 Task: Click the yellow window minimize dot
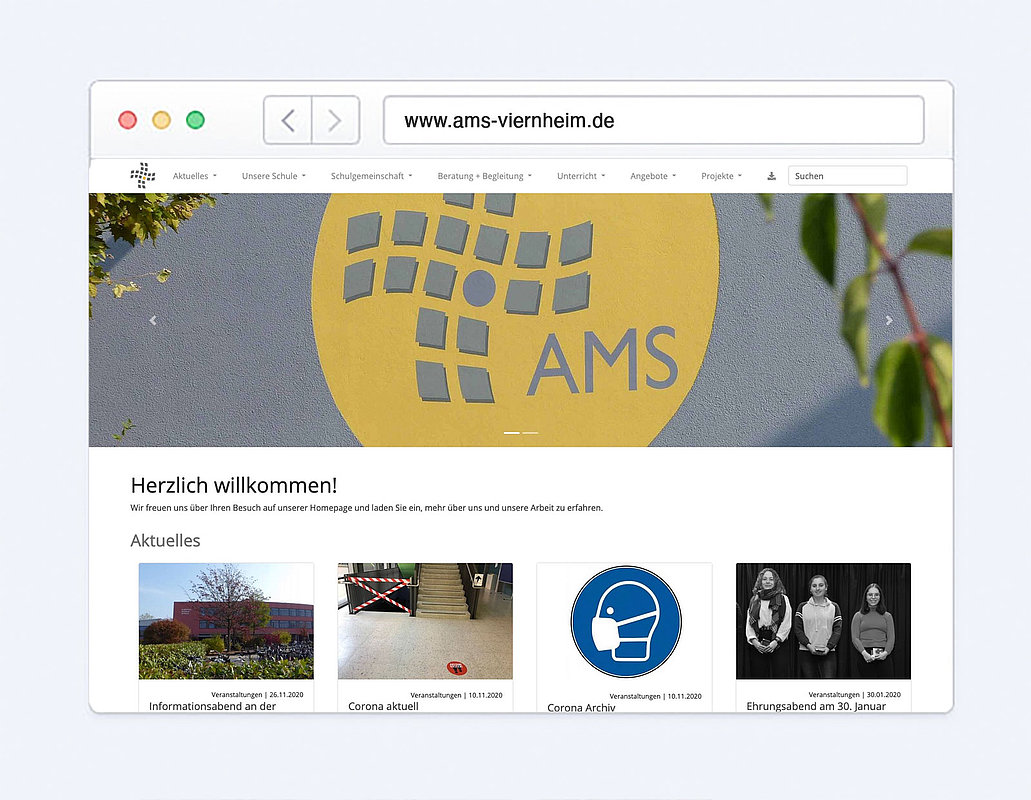click(x=161, y=120)
